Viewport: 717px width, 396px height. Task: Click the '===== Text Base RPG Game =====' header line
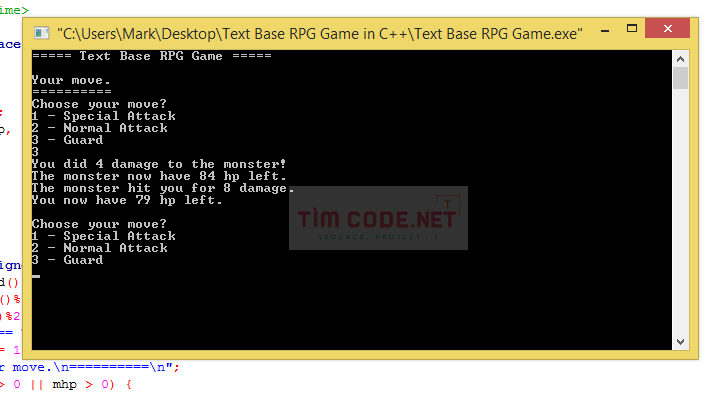(152, 56)
